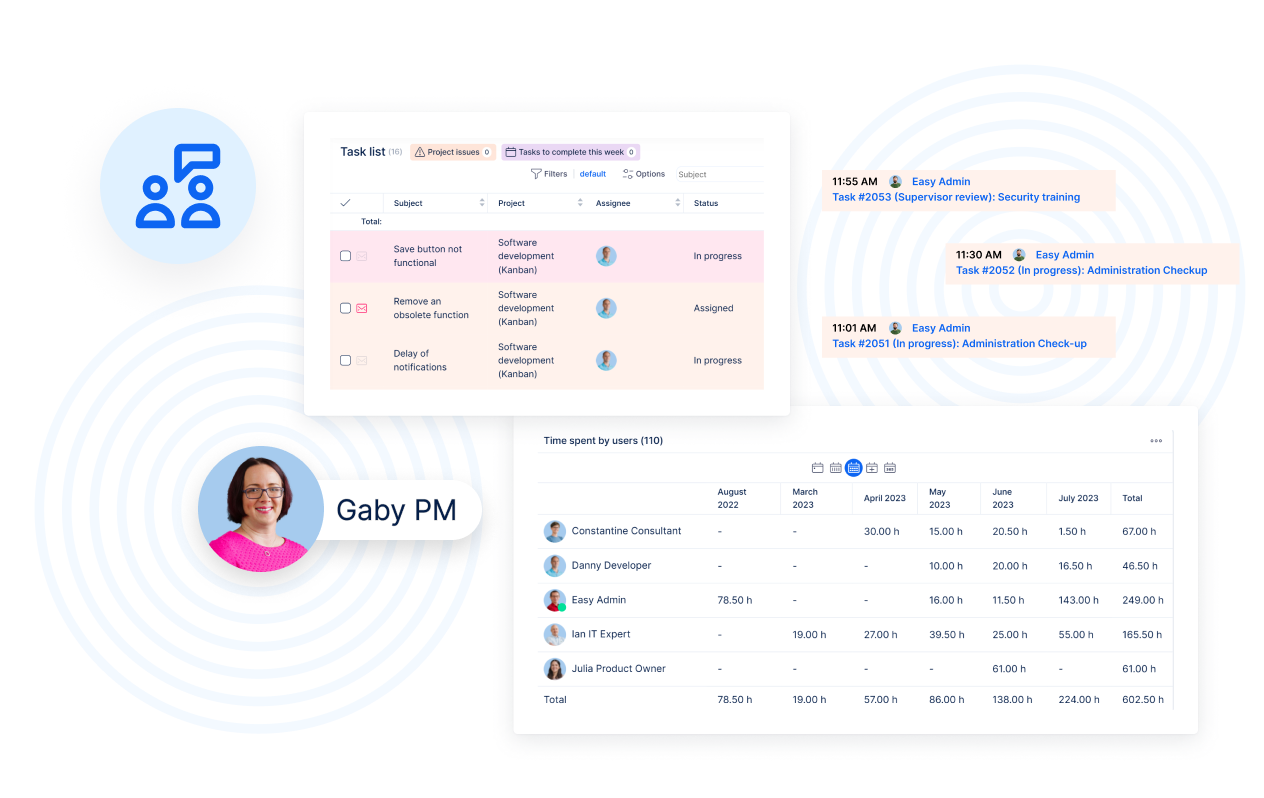Sort by the Project column arrows

580,203
